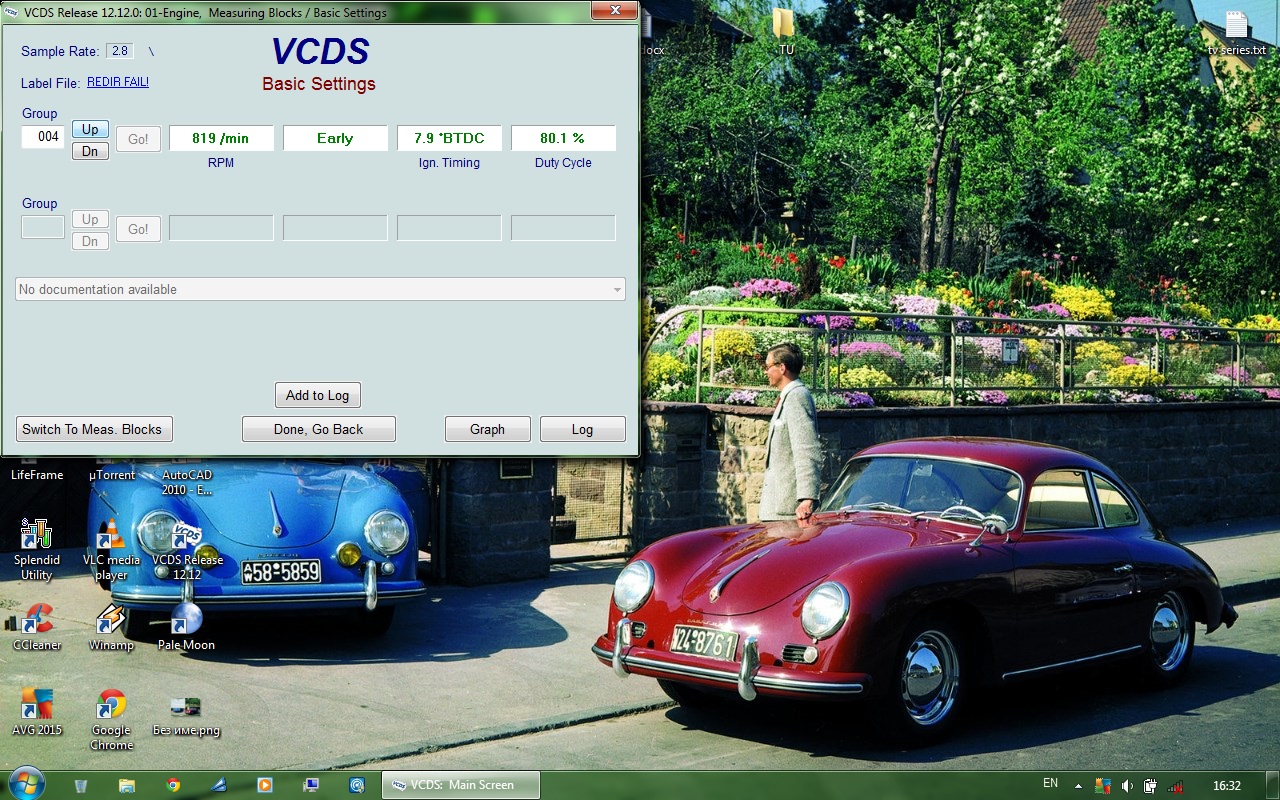Screen dimensions: 1280x800
Task: Click the REDIR FAIL! label file link
Action: coord(118,82)
